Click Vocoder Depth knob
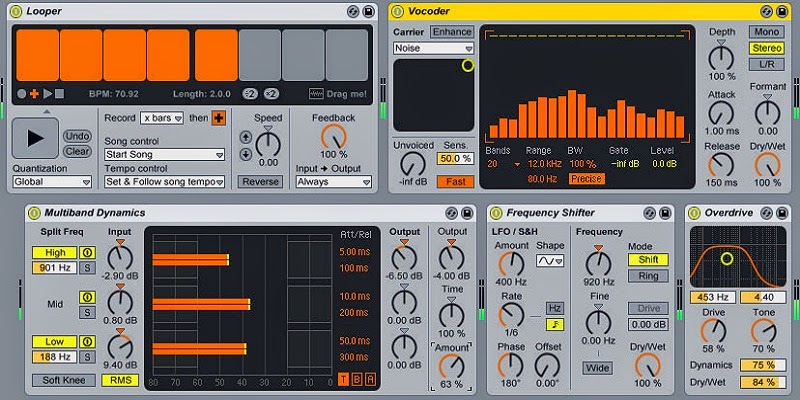The image size is (800, 400). coord(721,58)
